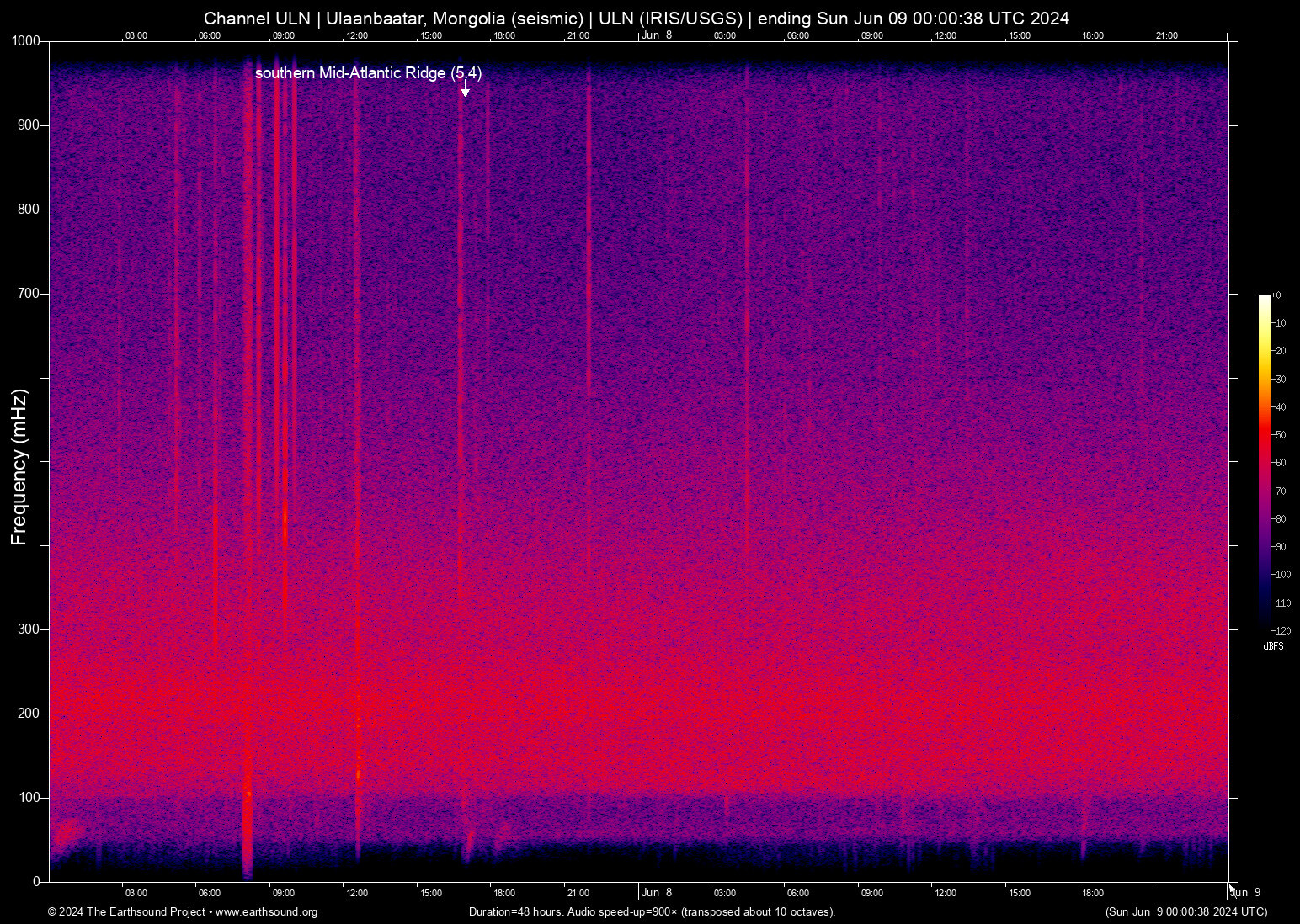Viewport: 1300px width, 924px height.
Task: Click the dBFS unit label under color scale
Action: (x=1273, y=646)
